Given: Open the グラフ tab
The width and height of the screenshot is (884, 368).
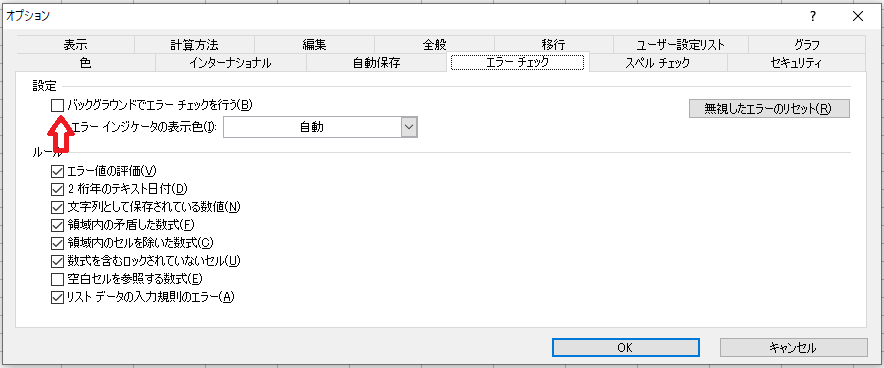Looking at the screenshot, I should [x=807, y=45].
